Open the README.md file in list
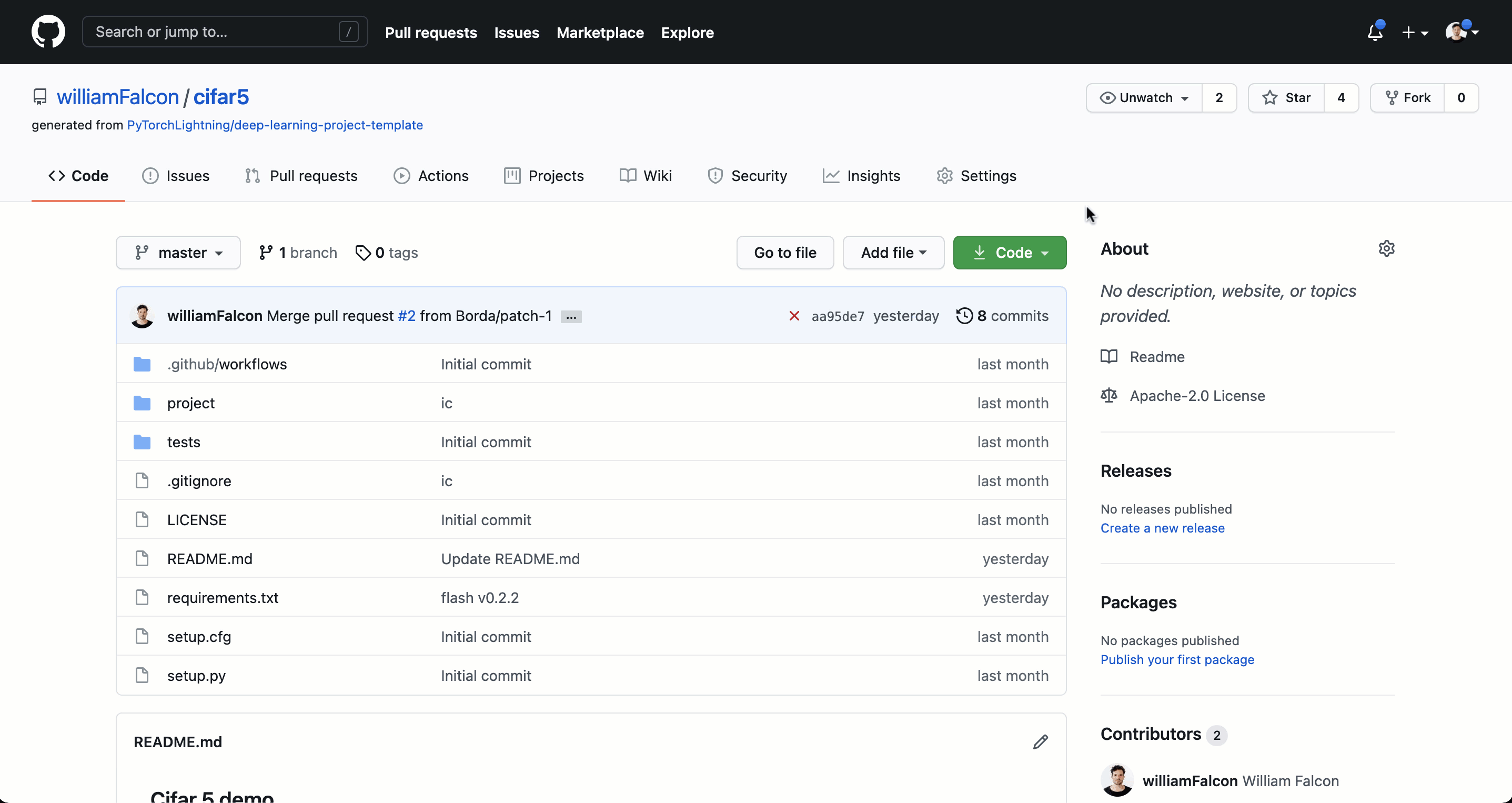1512x803 pixels. pos(209,558)
